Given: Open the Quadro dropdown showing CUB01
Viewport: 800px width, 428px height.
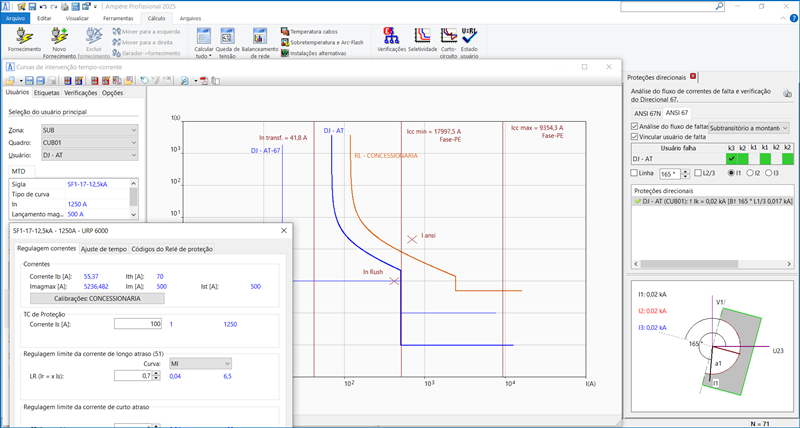Looking at the screenshot, I should tap(89, 143).
